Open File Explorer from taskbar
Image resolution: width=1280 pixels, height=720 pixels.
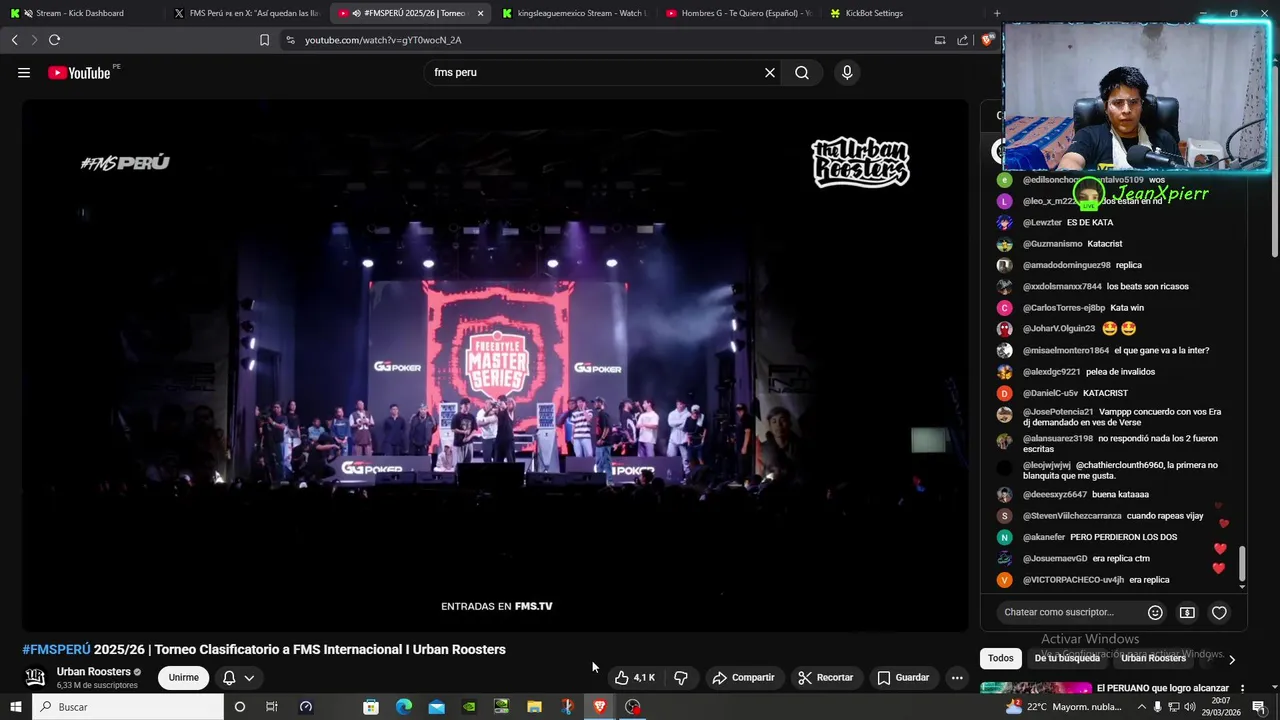pos(535,707)
